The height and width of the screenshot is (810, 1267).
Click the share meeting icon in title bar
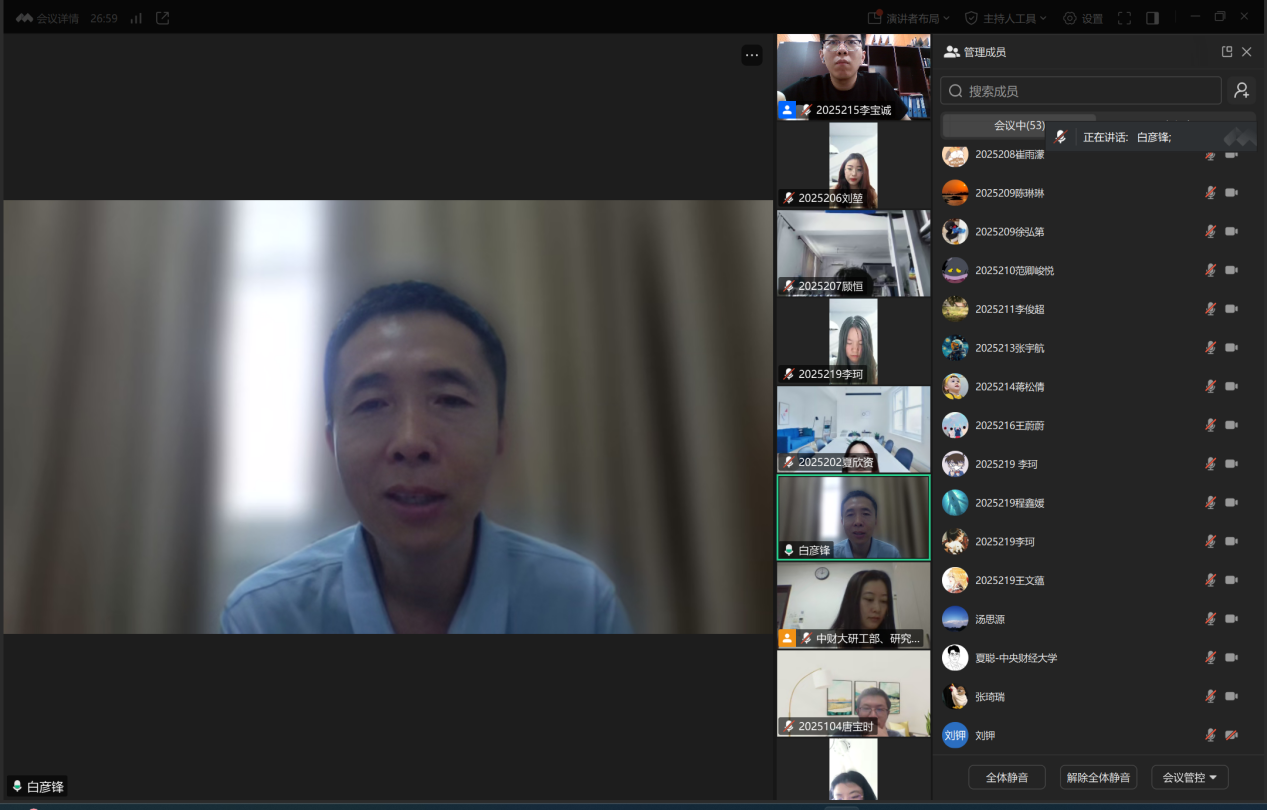[162, 18]
